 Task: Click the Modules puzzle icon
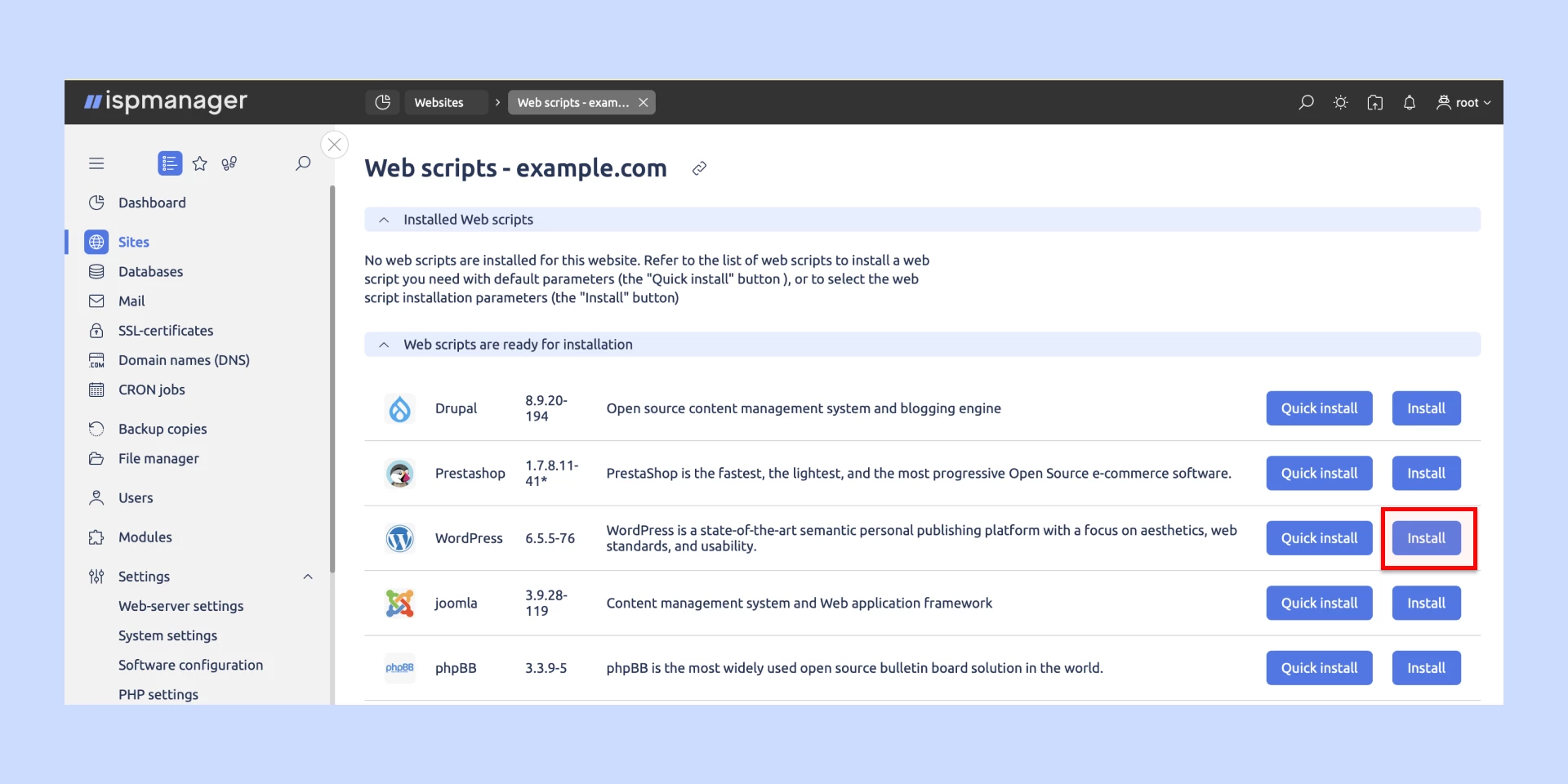pos(96,537)
